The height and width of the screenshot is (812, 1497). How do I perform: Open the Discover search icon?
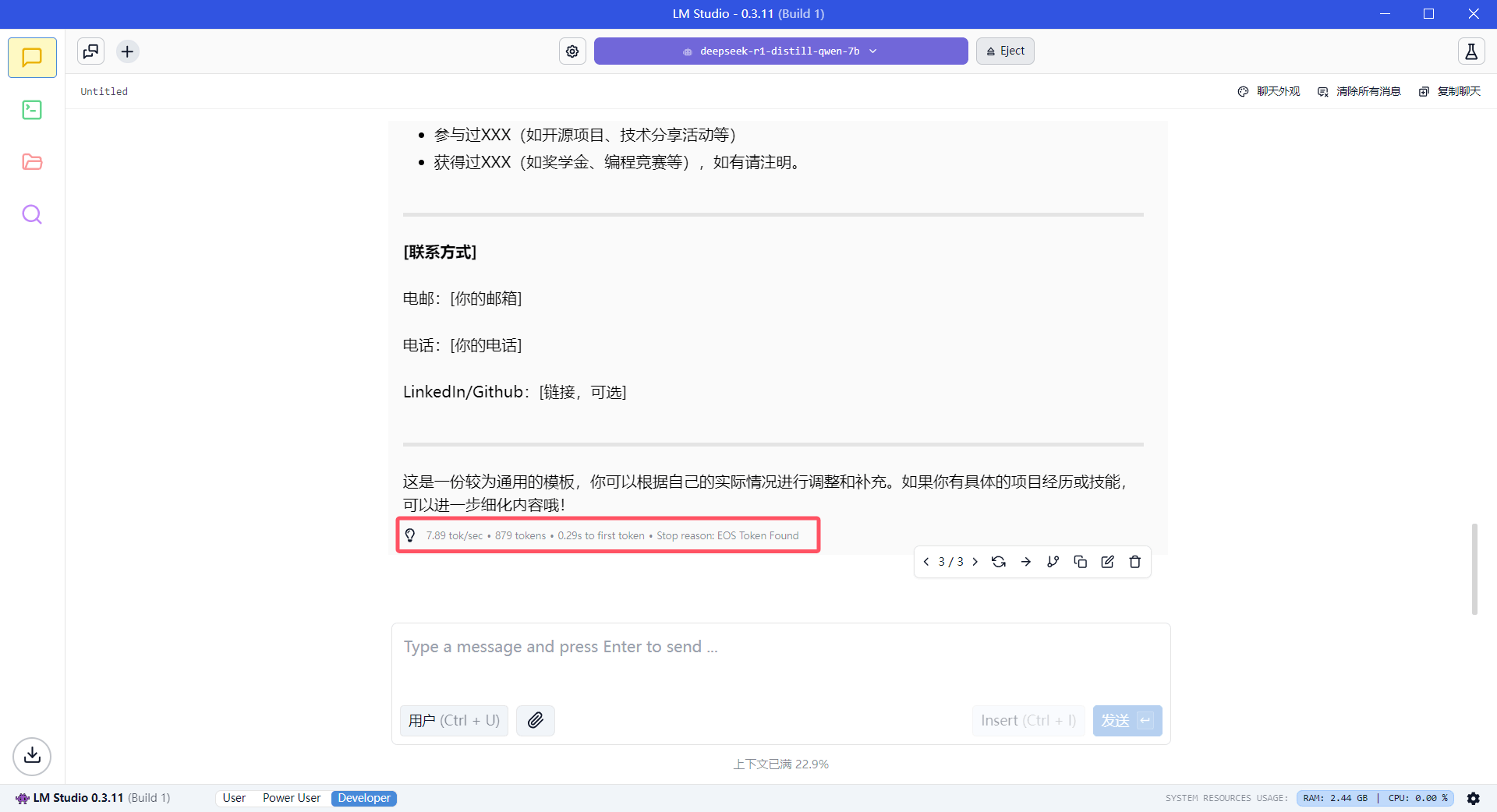click(32, 214)
